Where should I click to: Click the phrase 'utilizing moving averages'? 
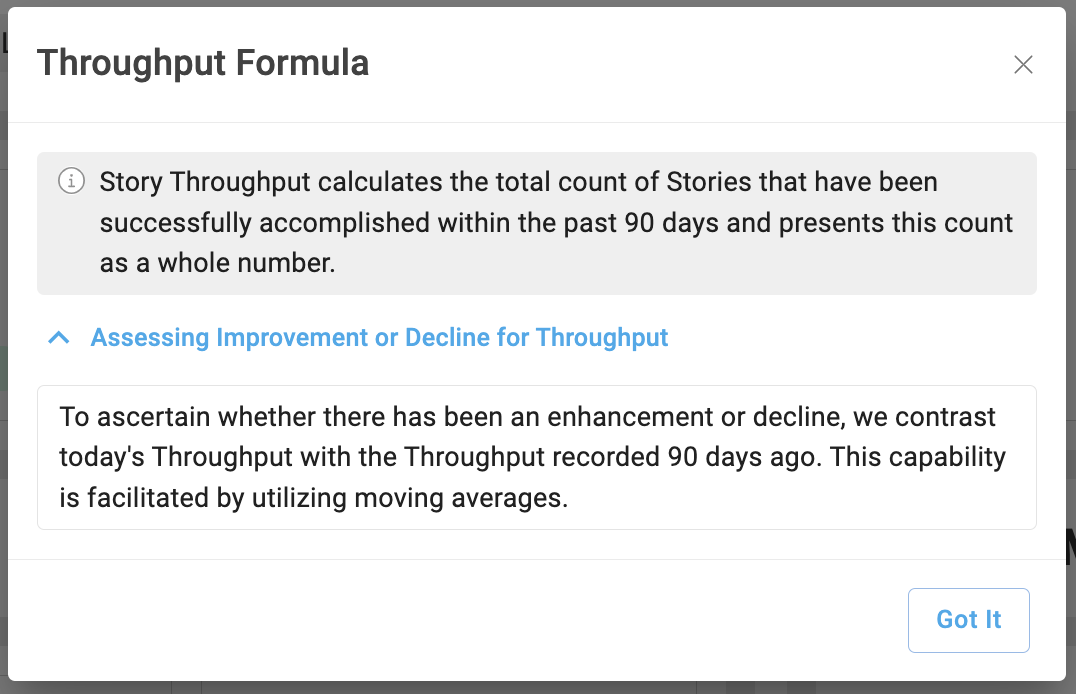click(410, 498)
